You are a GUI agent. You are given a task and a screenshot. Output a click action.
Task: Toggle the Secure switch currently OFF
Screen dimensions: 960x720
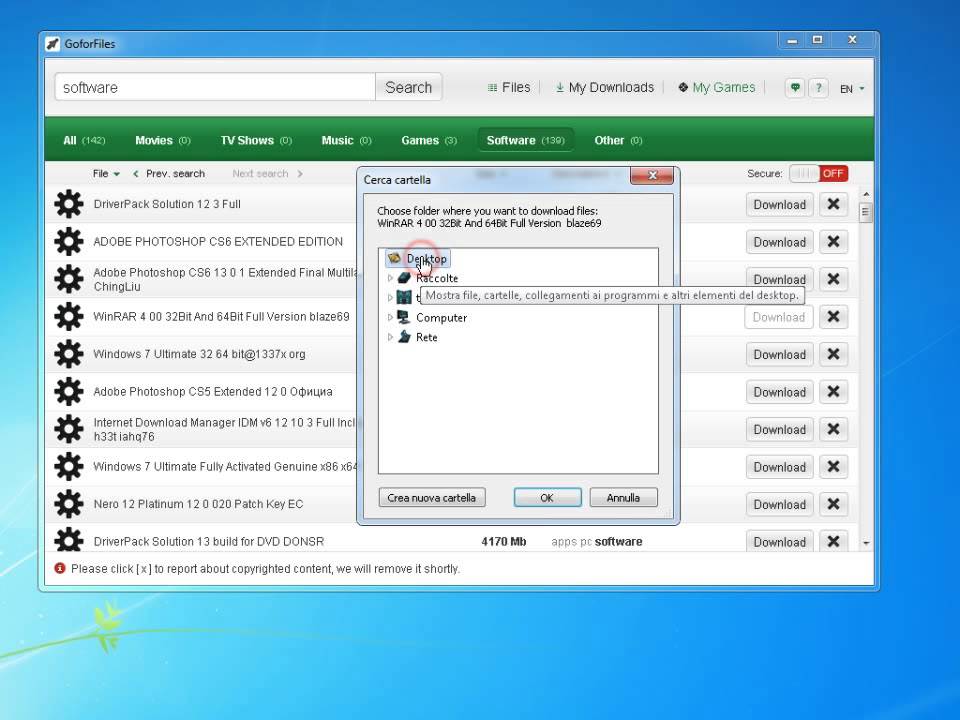click(818, 174)
